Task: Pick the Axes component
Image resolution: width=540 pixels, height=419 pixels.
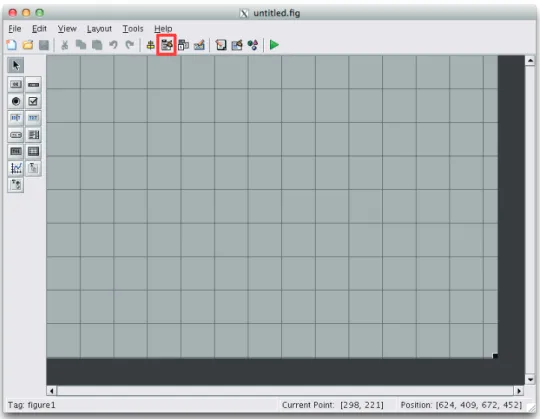Action: (15, 168)
